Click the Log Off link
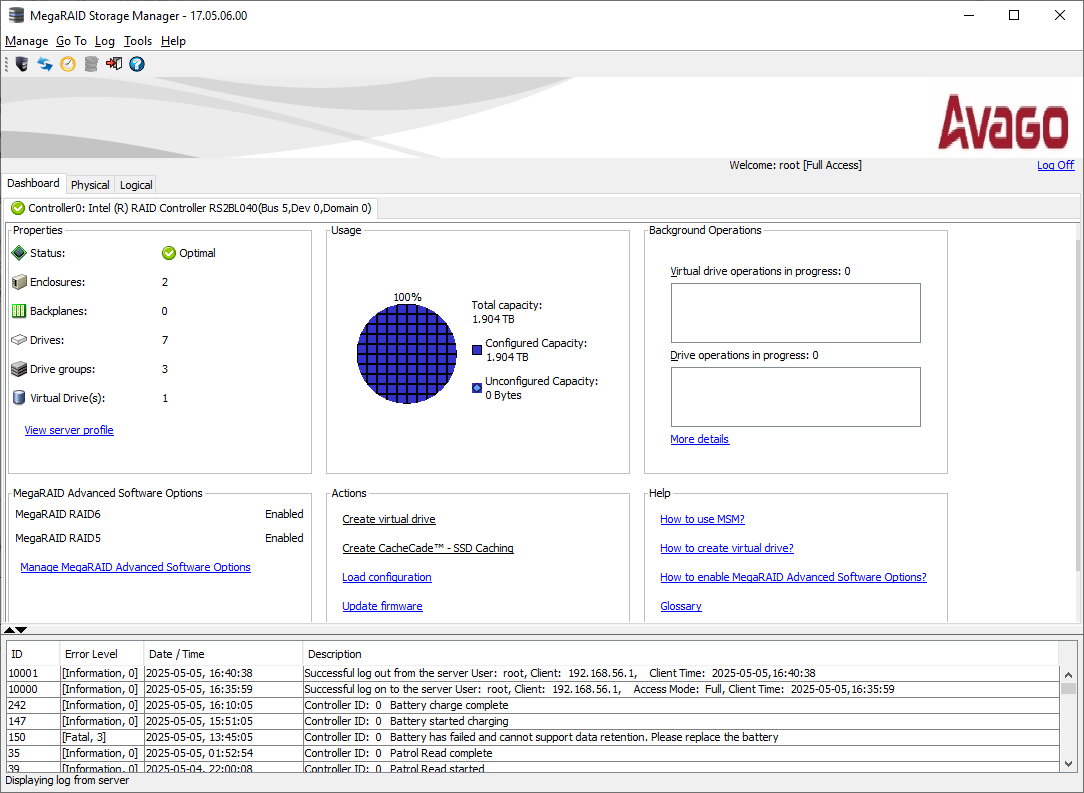 coord(1056,165)
